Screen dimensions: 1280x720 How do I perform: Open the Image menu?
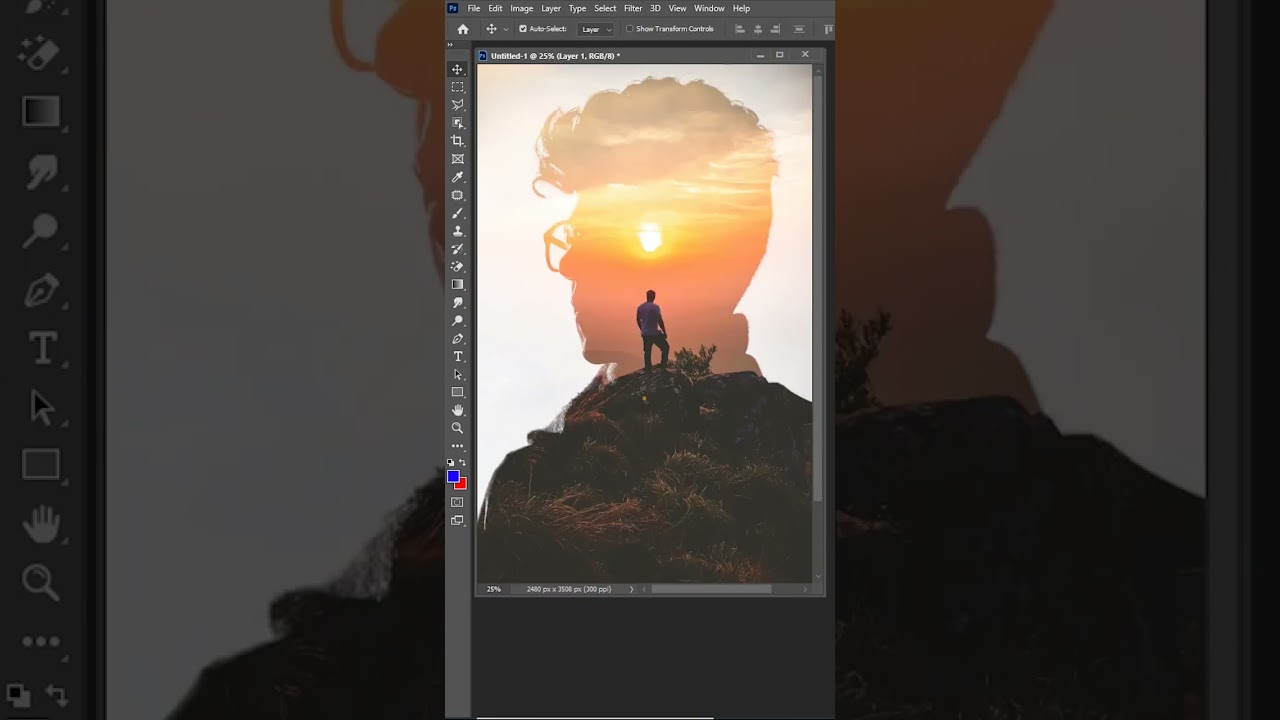pos(522,8)
